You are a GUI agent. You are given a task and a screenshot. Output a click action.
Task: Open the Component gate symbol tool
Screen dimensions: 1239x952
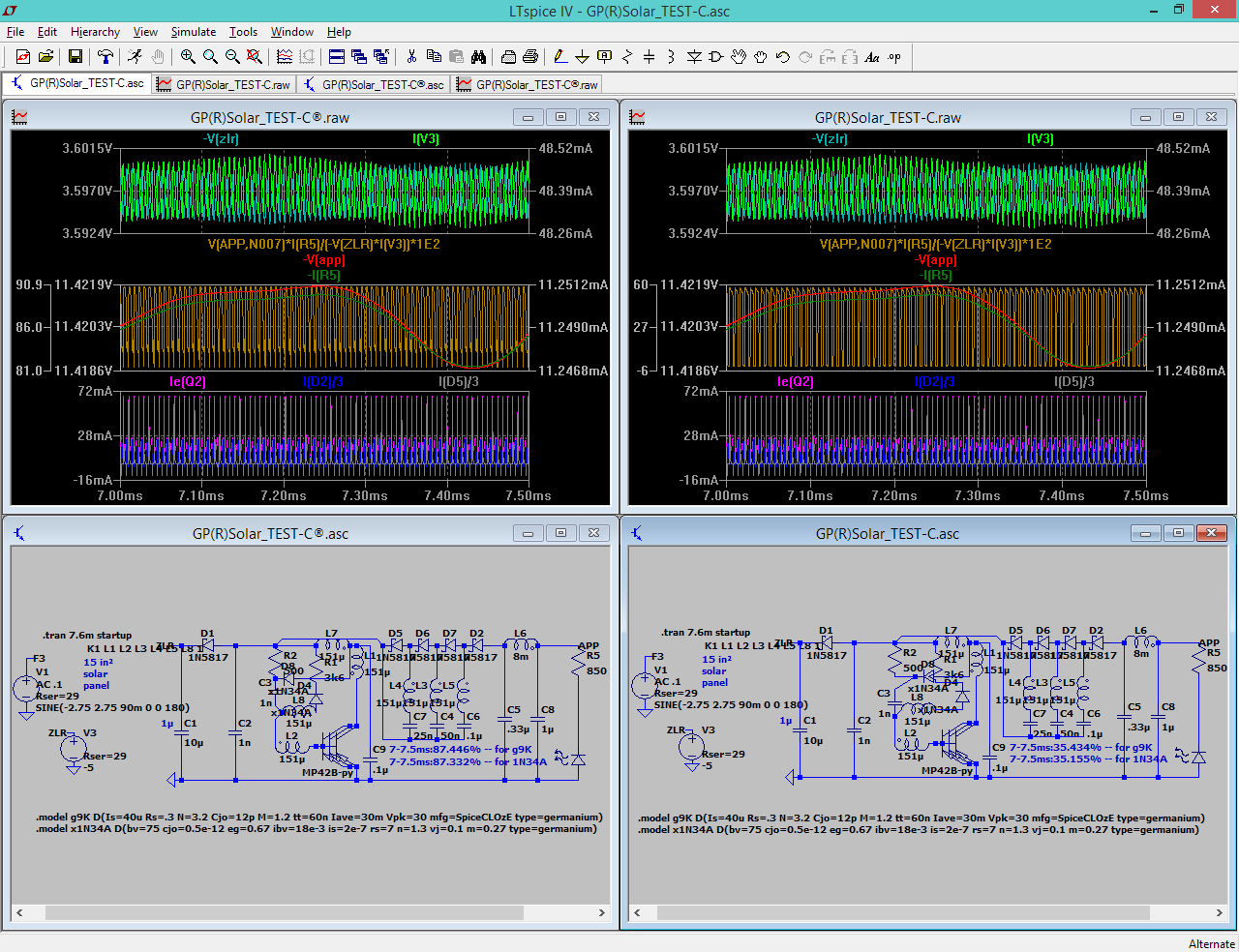point(716,57)
